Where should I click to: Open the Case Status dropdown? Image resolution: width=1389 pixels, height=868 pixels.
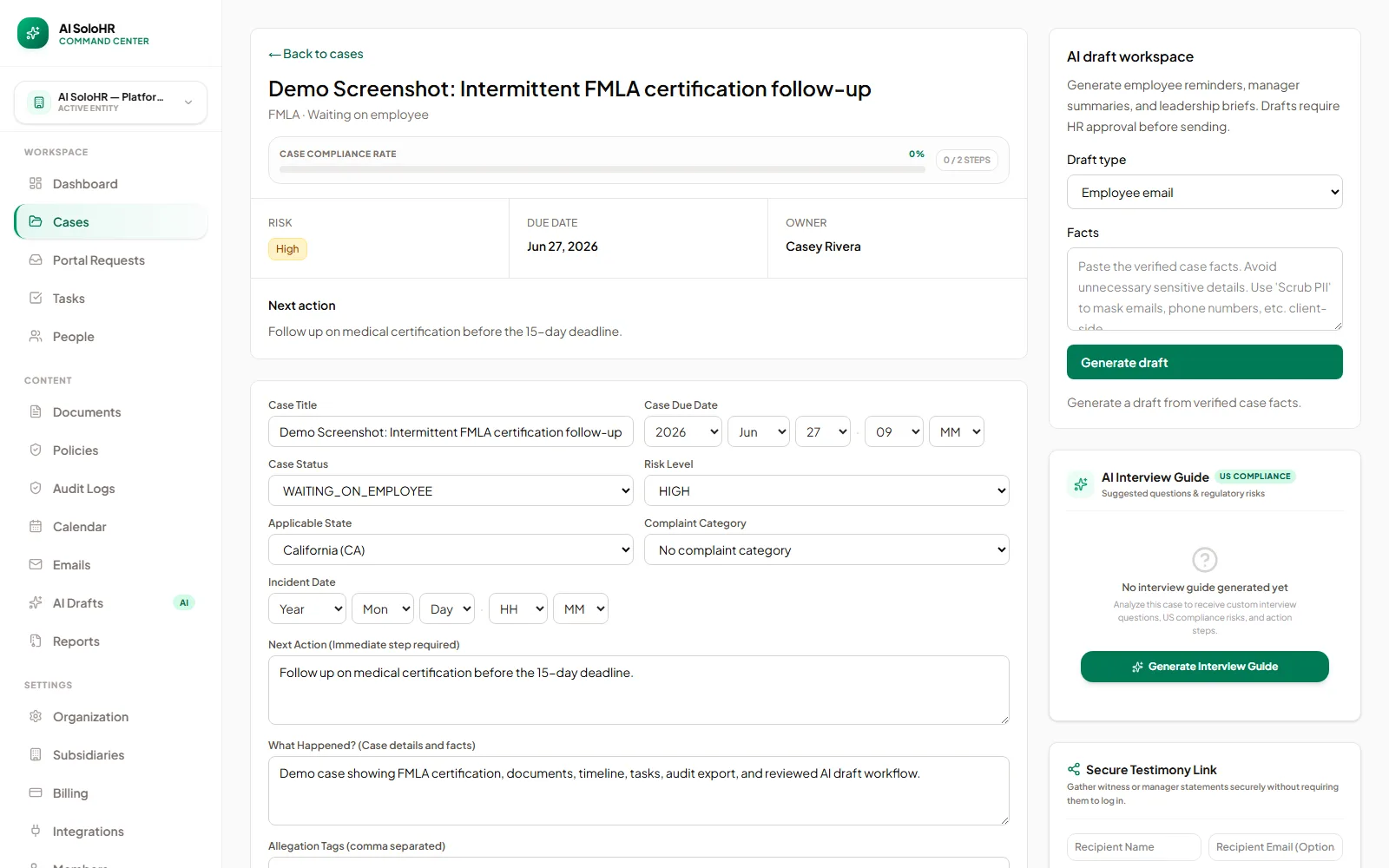[451, 490]
